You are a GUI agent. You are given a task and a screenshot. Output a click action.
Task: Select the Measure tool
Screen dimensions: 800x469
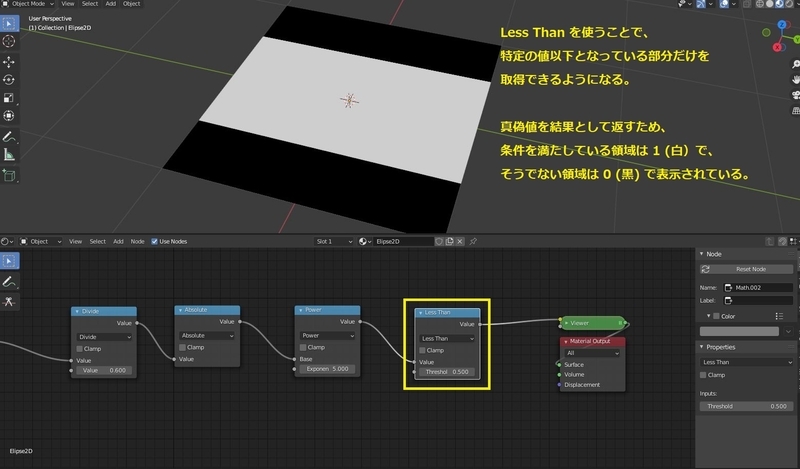(9, 155)
